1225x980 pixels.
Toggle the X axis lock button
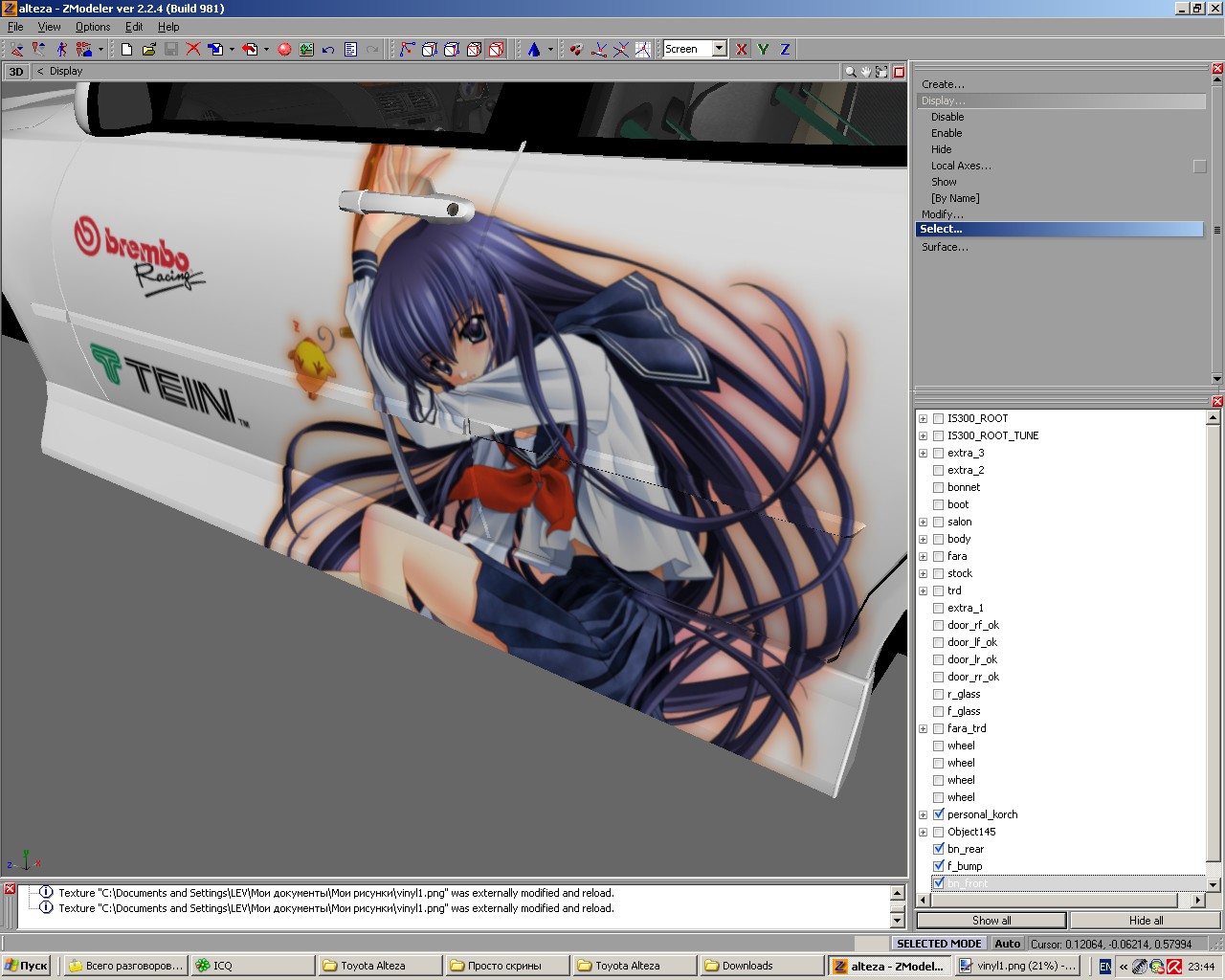pos(742,49)
